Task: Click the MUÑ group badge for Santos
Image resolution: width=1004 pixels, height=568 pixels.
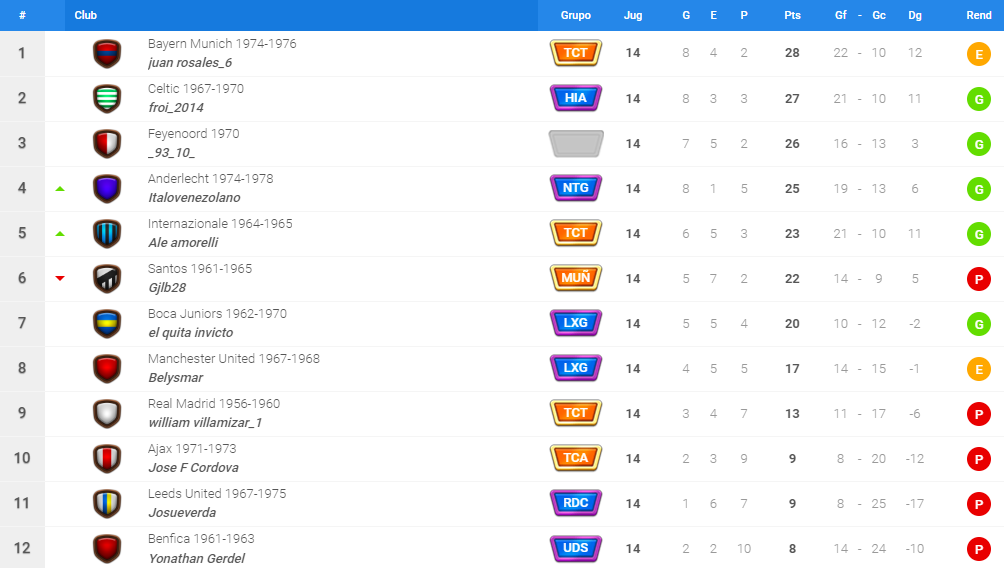Action: coord(575,278)
